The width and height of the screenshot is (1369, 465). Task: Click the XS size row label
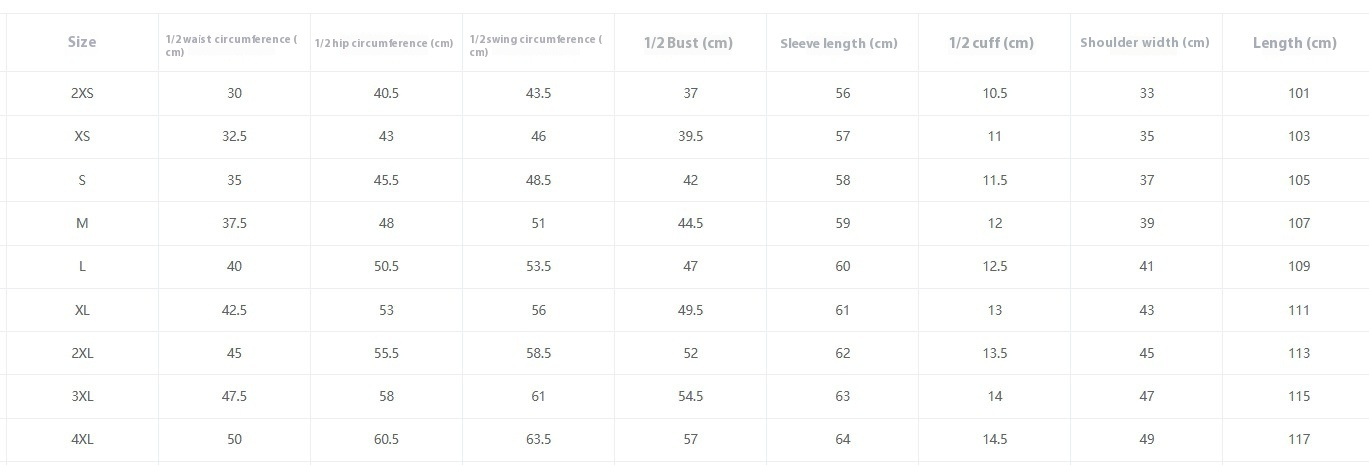[x=82, y=136]
